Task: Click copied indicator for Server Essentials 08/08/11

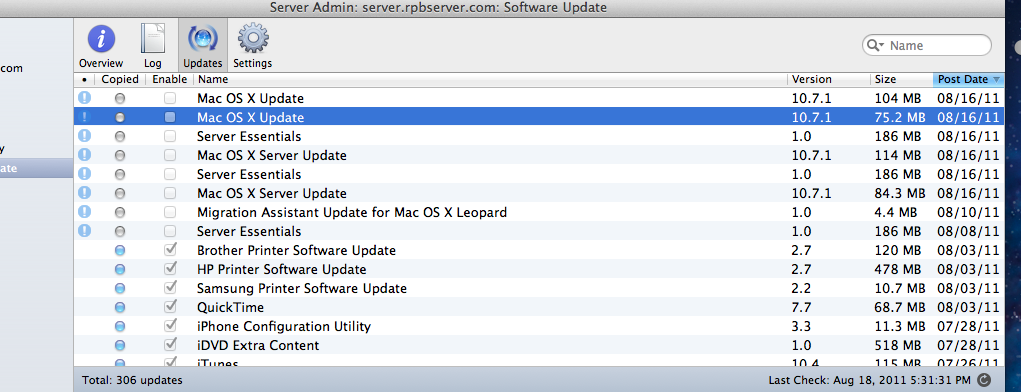Action: pyautogui.click(x=120, y=231)
